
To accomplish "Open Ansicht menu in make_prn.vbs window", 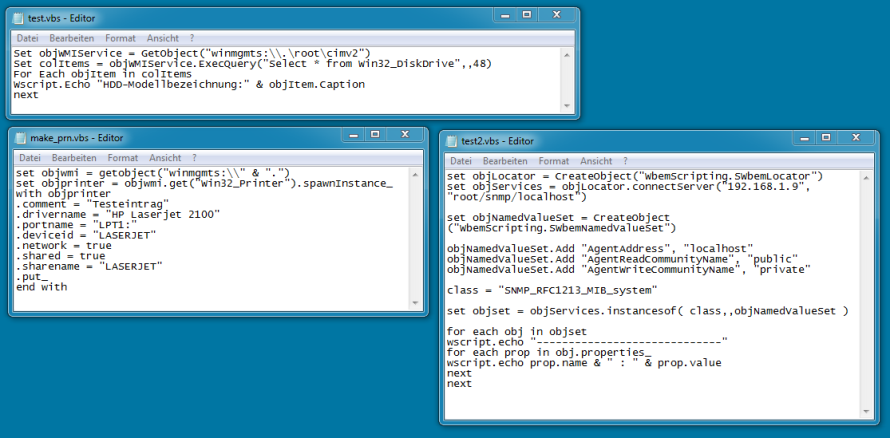I will coord(165,158).
